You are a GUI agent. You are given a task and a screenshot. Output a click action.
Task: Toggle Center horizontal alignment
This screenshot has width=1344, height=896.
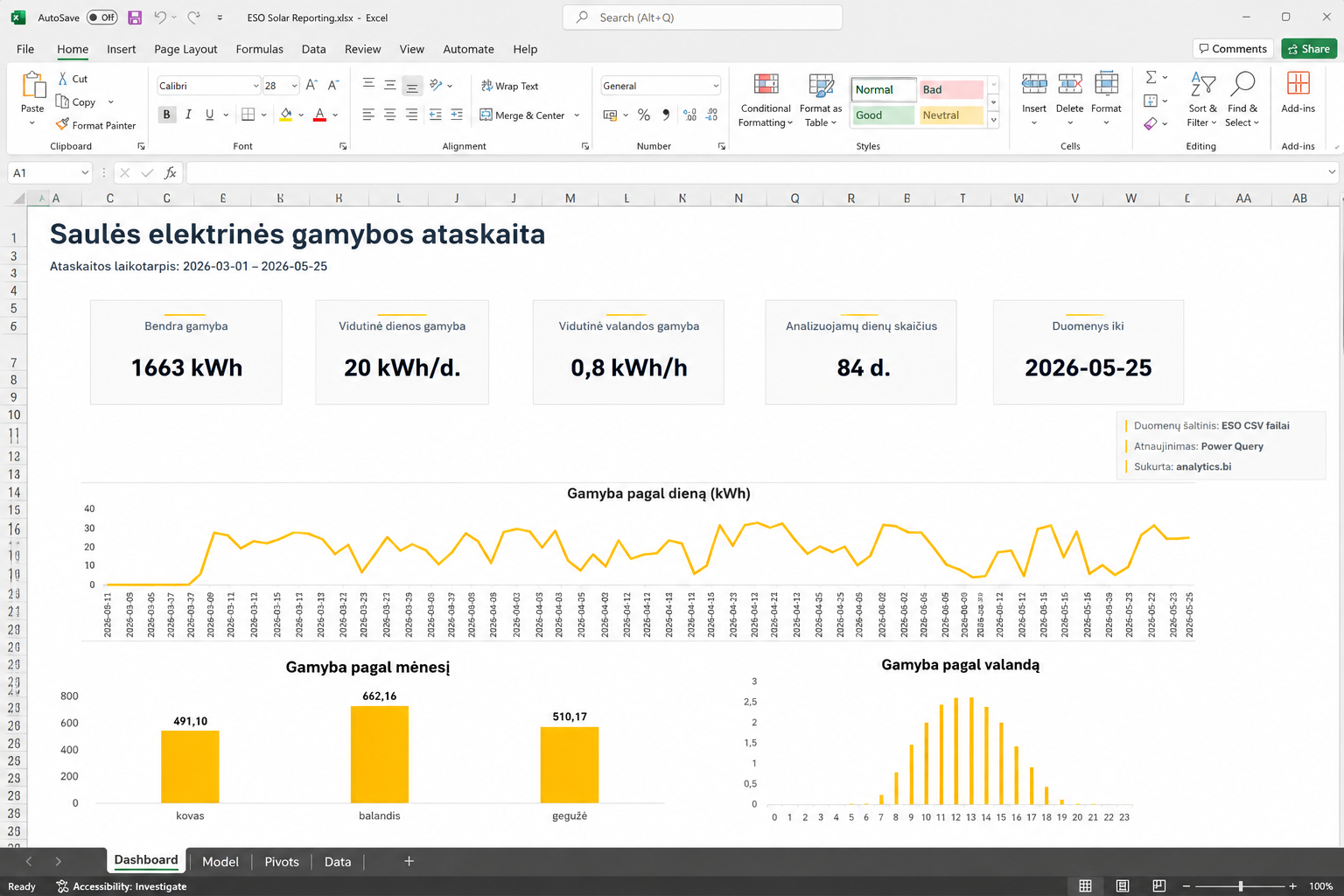click(x=390, y=115)
